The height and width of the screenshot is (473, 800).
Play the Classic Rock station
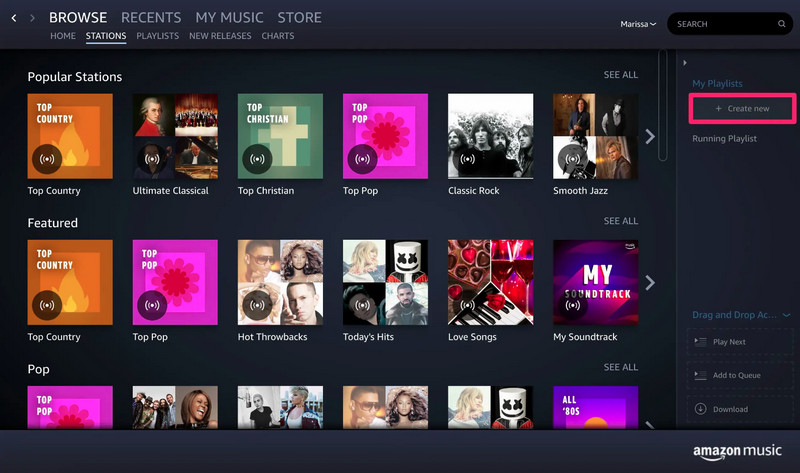(x=467, y=159)
